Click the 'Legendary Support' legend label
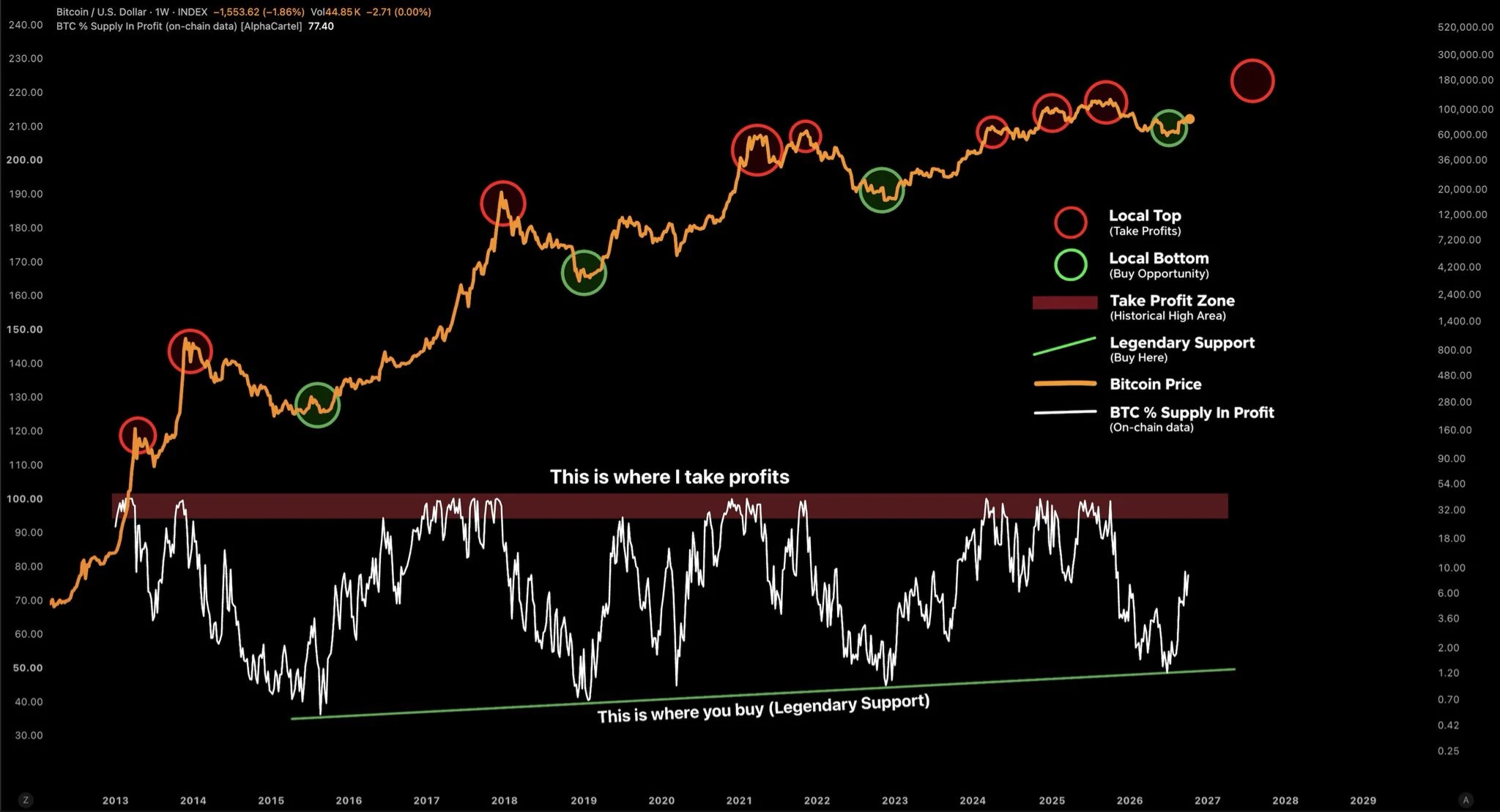This screenshot has width=1500, height=812. point(1182,343)
